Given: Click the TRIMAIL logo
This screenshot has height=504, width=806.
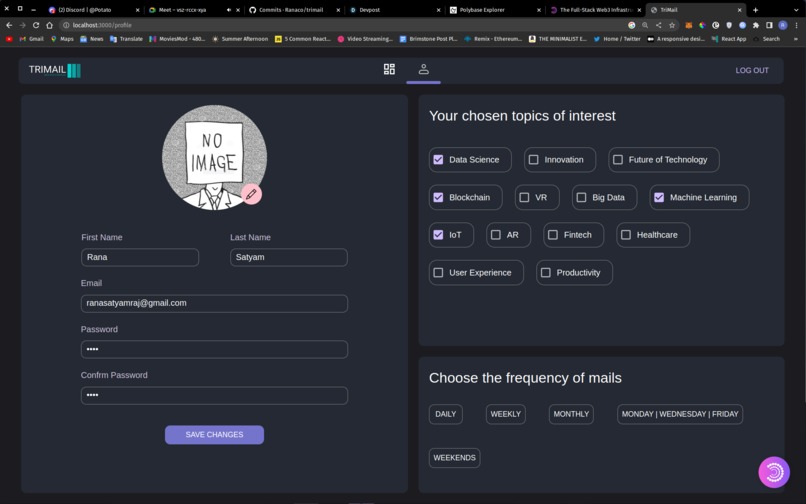Looking at the screenshot, I should (54, 70).
